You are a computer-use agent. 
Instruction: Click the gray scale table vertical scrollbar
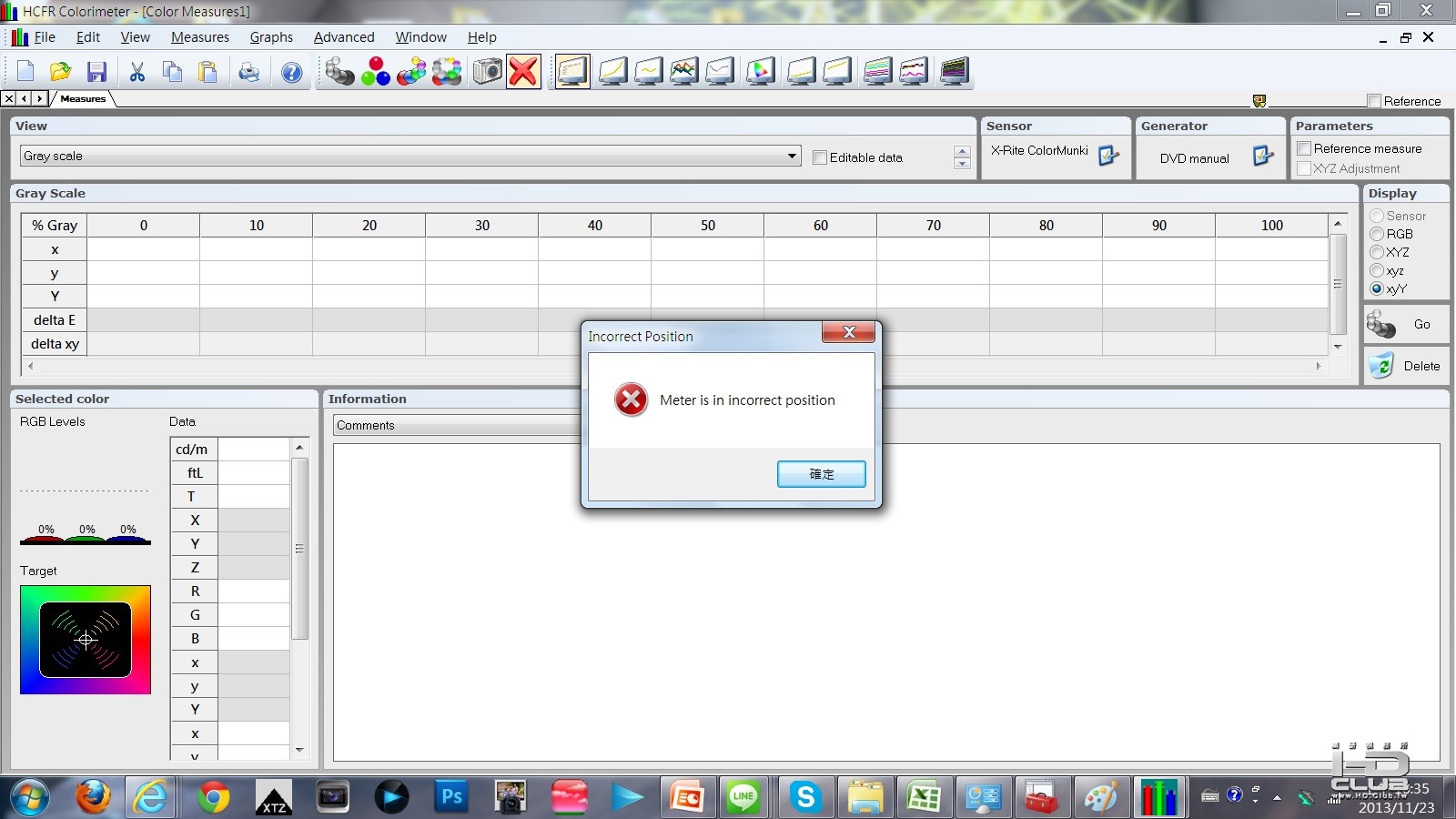point(1338,284)
